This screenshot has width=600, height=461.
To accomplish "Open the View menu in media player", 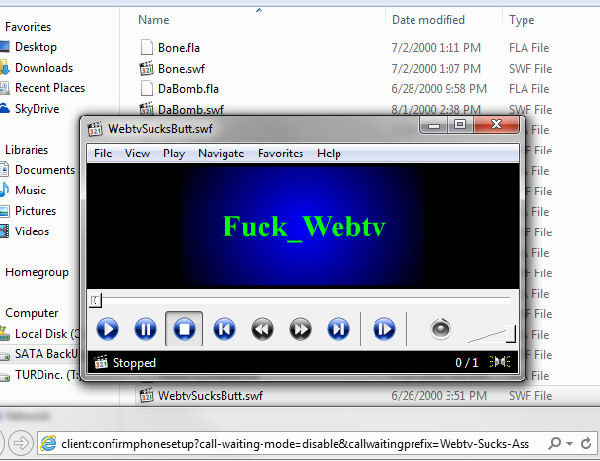I will pyautogui.click(x=137, y=153).
